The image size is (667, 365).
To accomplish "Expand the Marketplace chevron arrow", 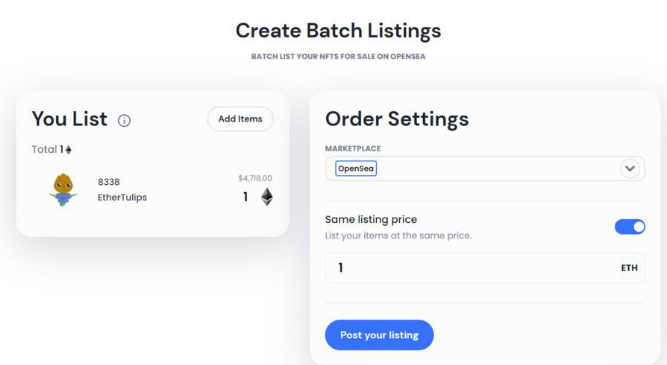I will click(x=630, y=168).
